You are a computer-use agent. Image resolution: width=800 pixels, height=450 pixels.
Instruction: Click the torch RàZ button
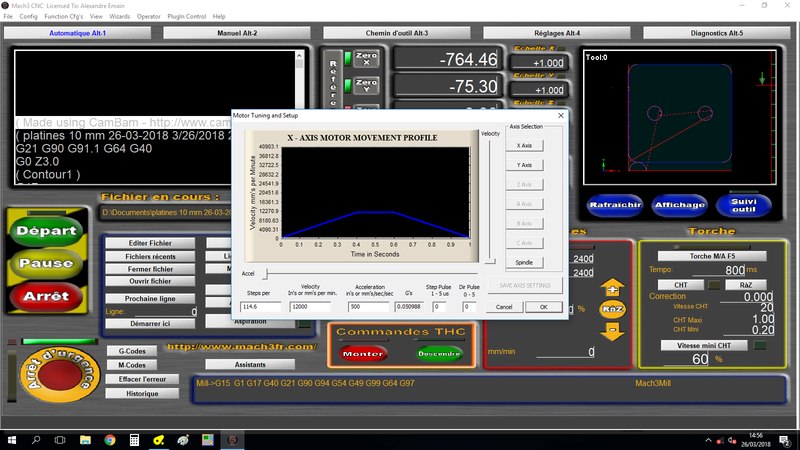[x=745, y=285]
